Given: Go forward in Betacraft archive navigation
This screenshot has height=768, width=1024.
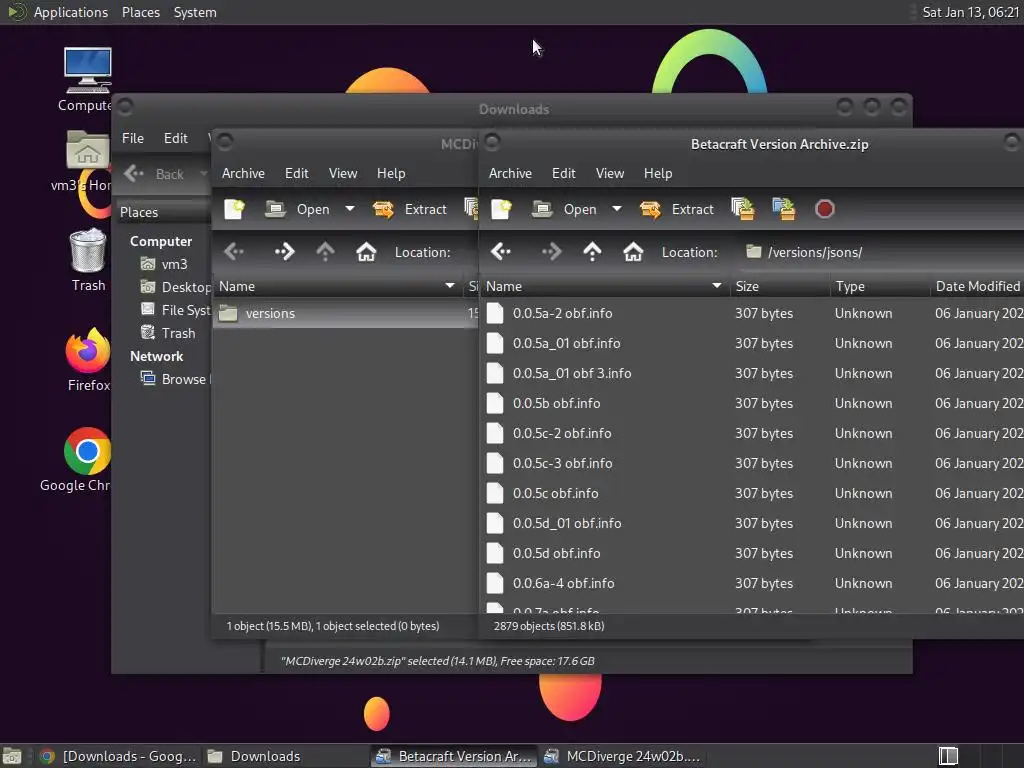Looking at the screenshot, I should (x=551, y=252).
